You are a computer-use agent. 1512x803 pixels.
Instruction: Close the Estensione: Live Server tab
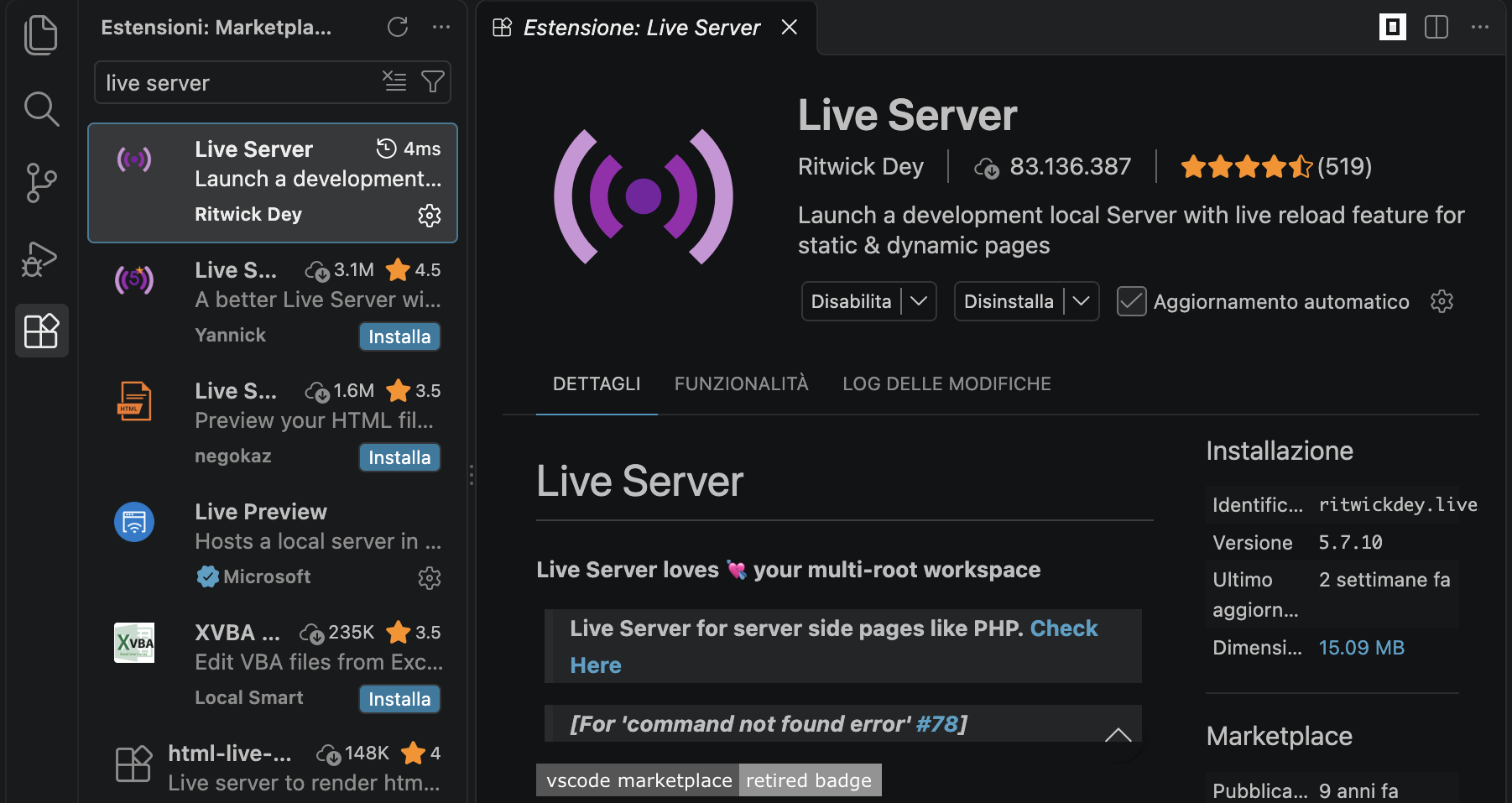(x=789, y=28)
